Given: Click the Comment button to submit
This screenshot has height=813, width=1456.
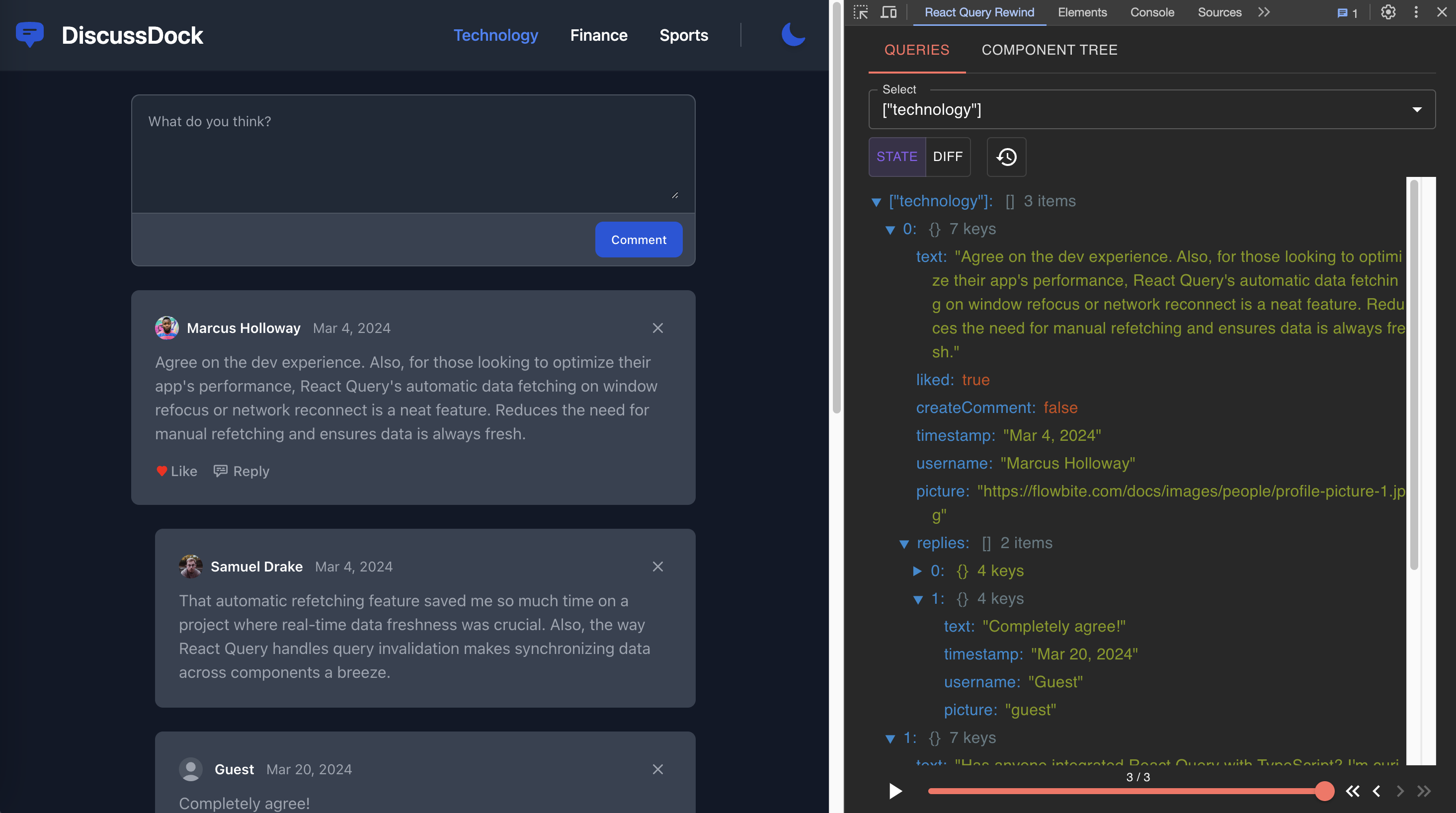Looking at the screenshot, I should (x=639, y=239).
